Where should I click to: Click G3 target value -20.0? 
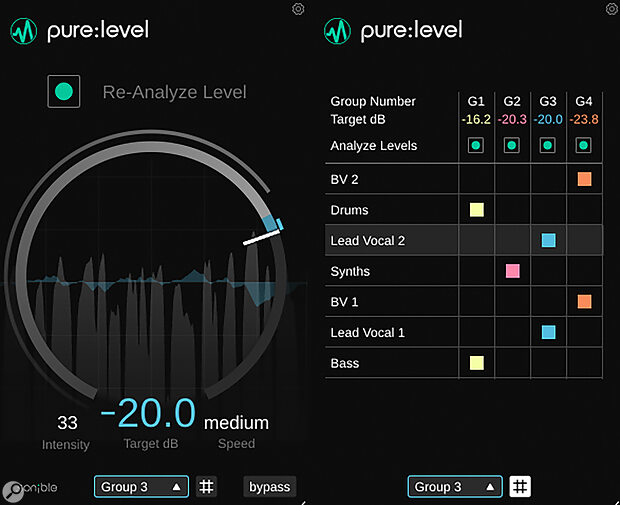click(x=548, y=119)
